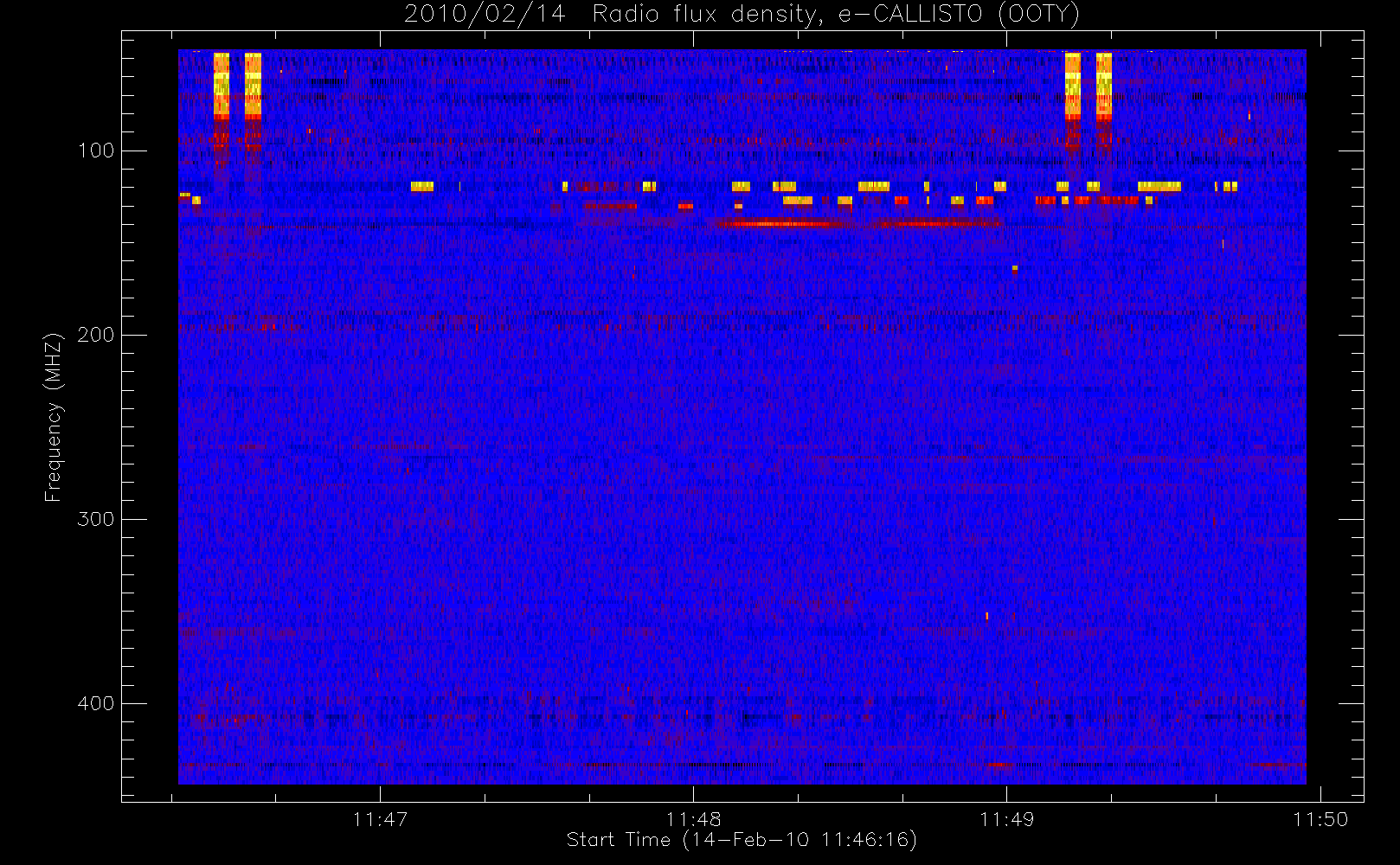Click the 100 MHz tick label

coord(96,151)
